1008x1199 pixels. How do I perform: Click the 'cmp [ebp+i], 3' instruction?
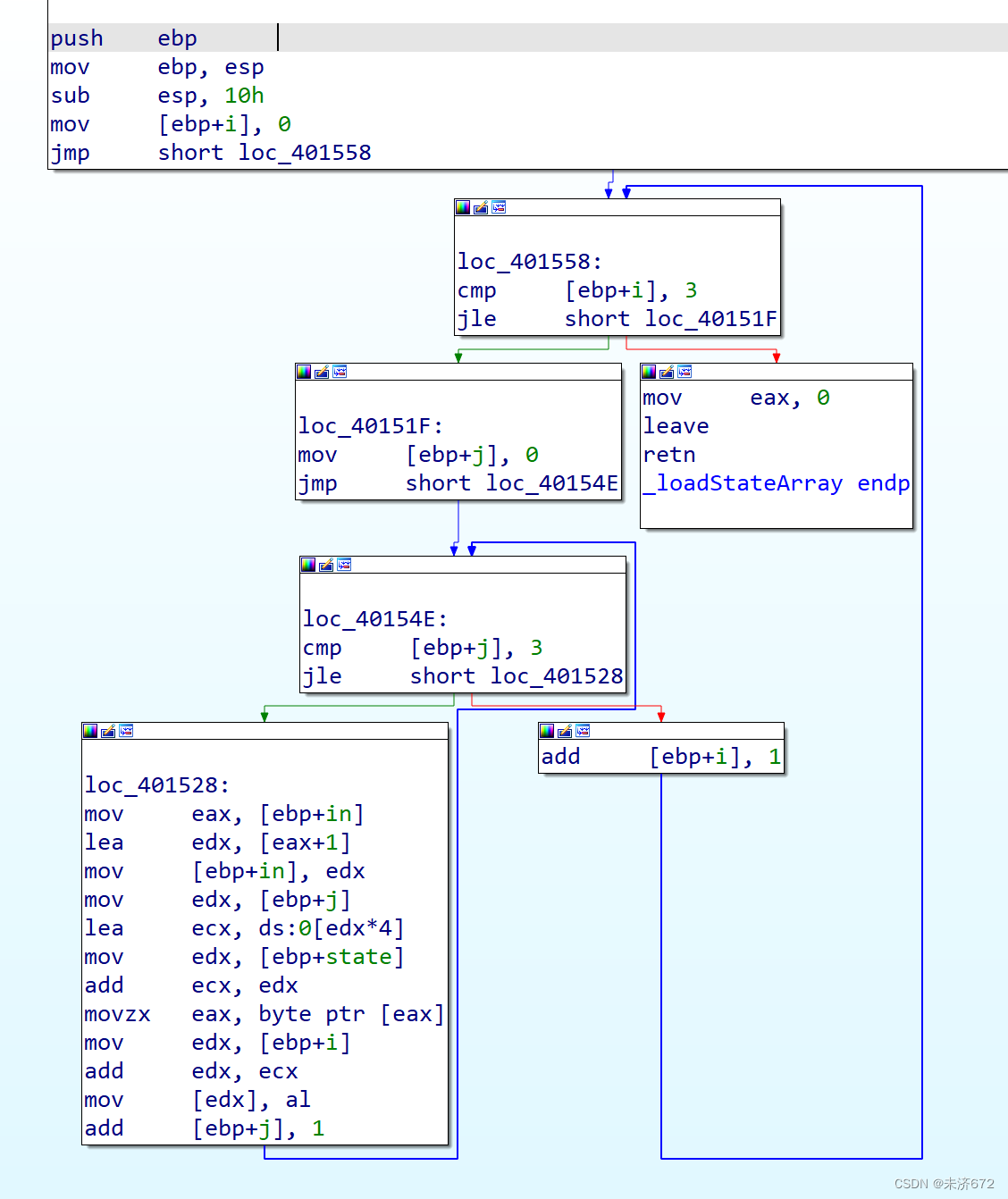(x=577, y=290)
